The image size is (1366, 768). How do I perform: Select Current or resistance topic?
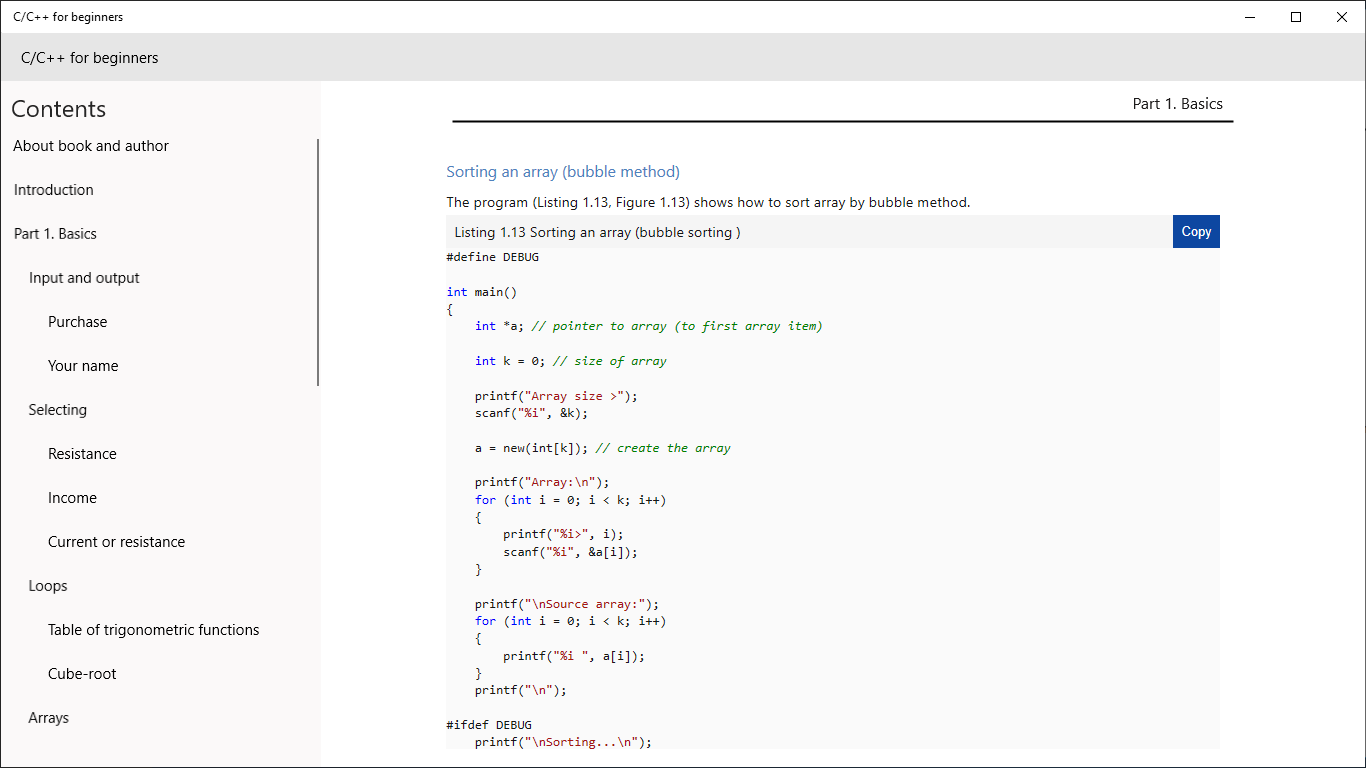(116, 541)
